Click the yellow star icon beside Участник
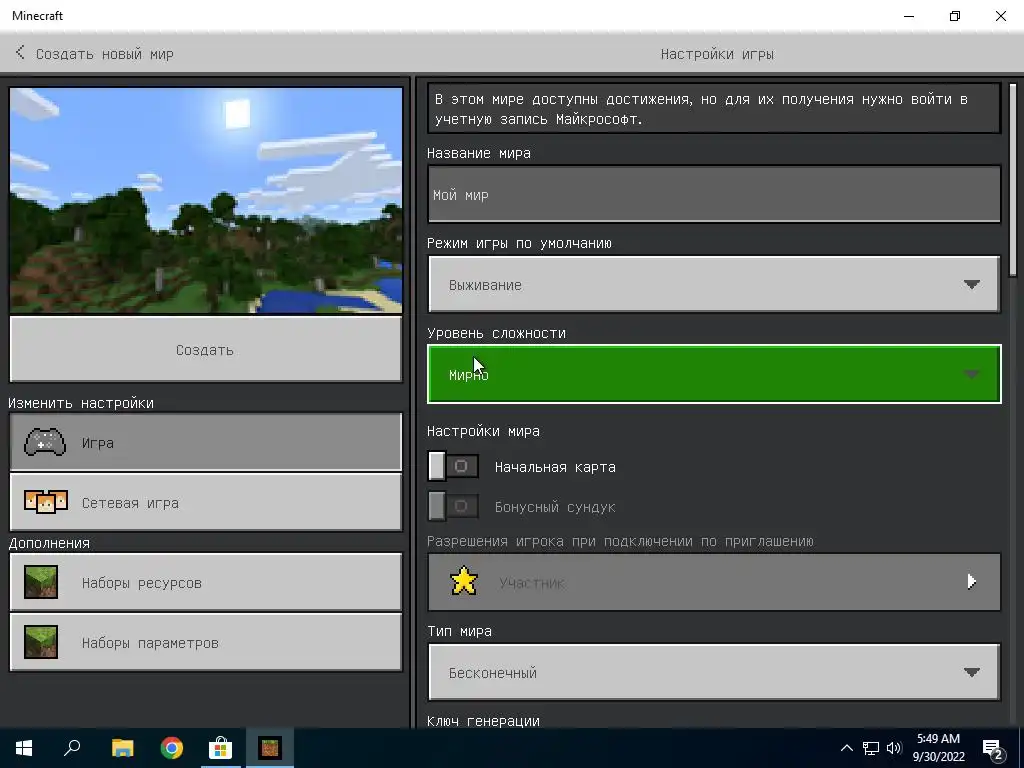Screen dimensions: 1024x768 [x=464, y=581]
